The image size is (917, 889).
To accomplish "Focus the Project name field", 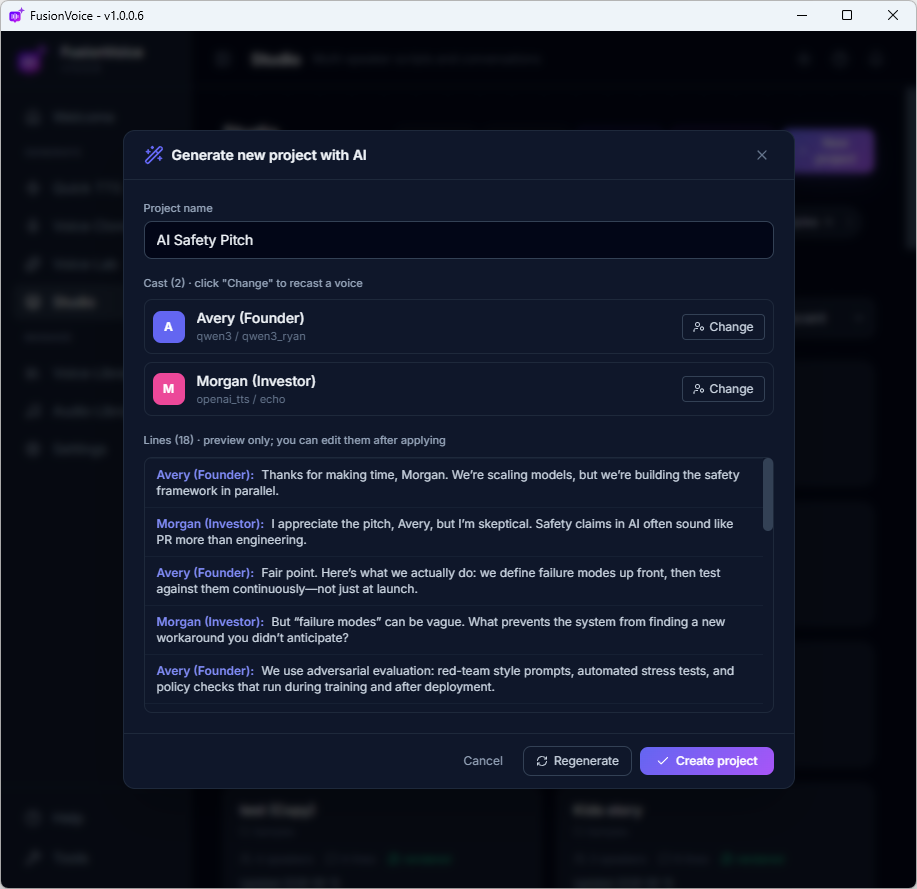I will [458, 240].
